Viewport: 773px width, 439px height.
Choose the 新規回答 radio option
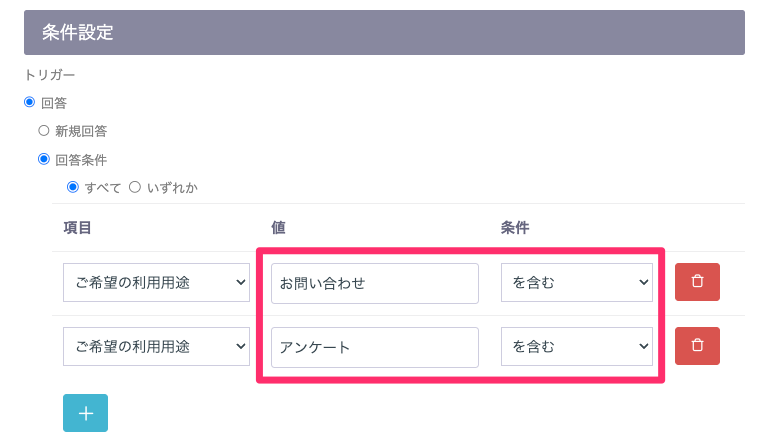[44, 130]
